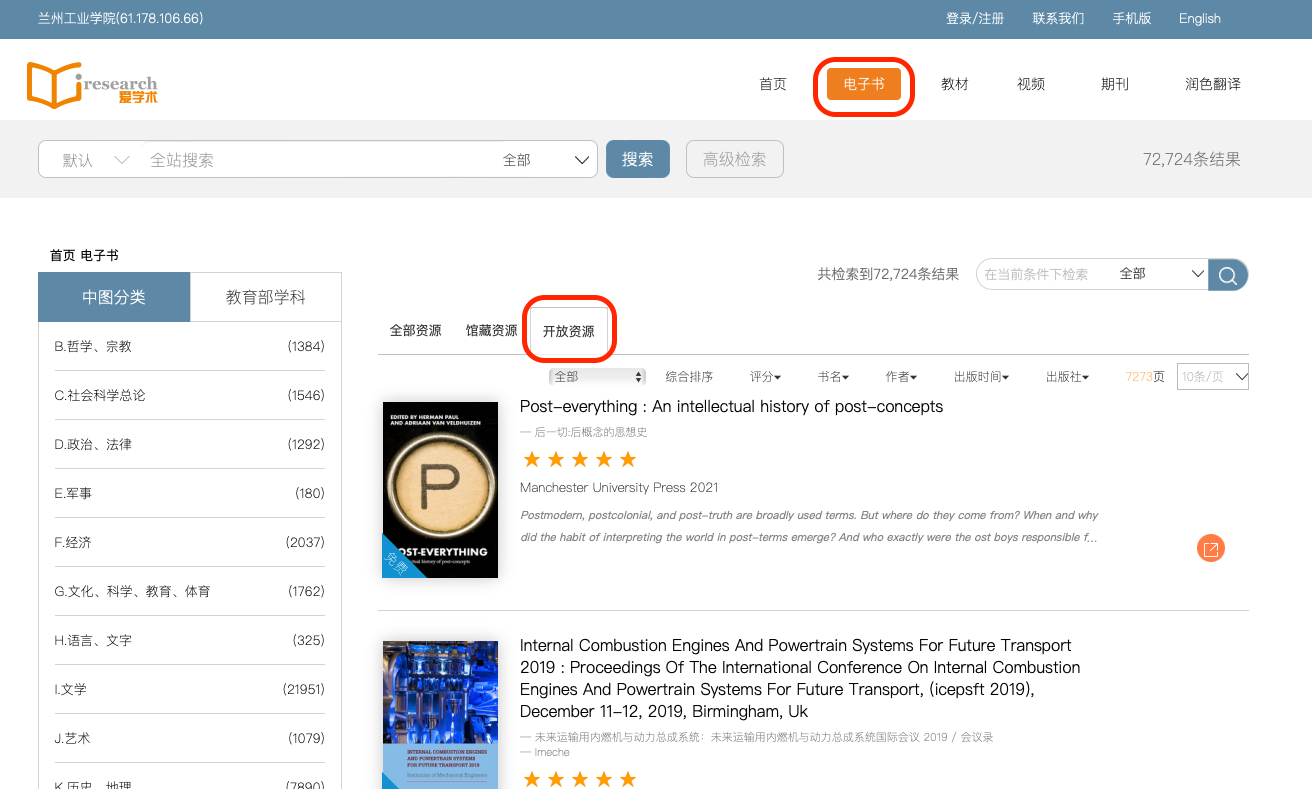The image size is (1312, 789).
Task: Expand the 10条/页 page size dropdown
Action: 1212,377
